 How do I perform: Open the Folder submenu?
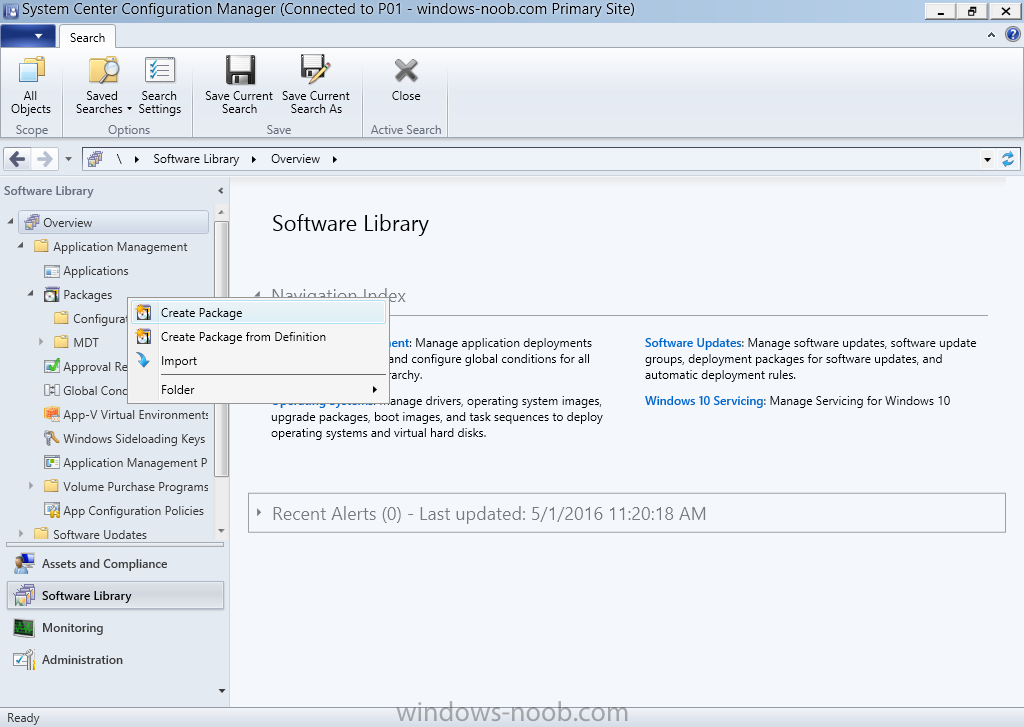pyautogui.click(x=259, y=390)
